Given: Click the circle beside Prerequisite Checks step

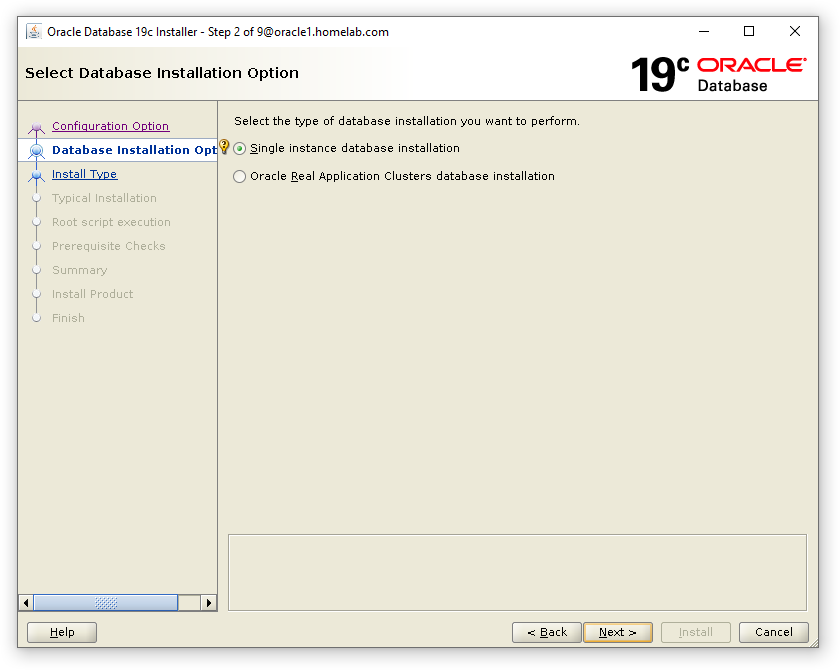Looking at the screenshot, I should (38, 246).
